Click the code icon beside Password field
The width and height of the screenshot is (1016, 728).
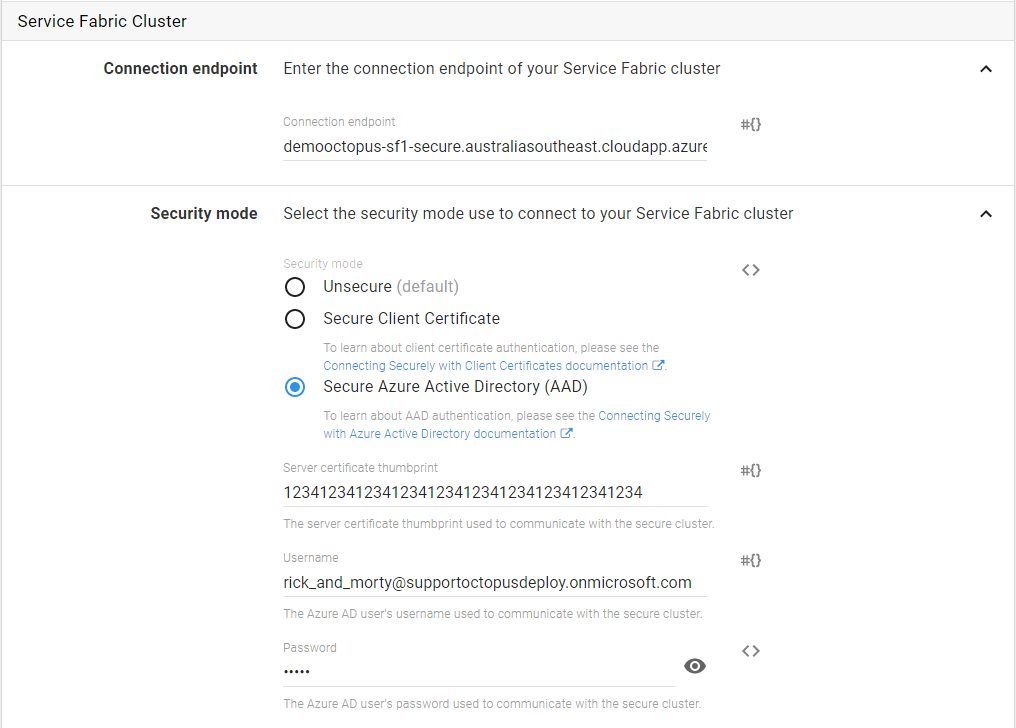coord(751,651)
